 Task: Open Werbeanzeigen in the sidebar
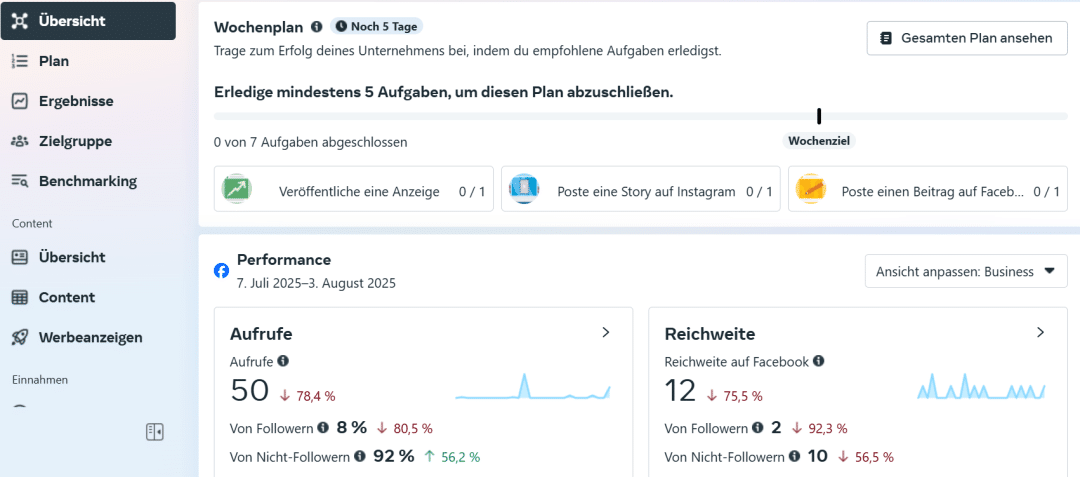click(90, 337)
